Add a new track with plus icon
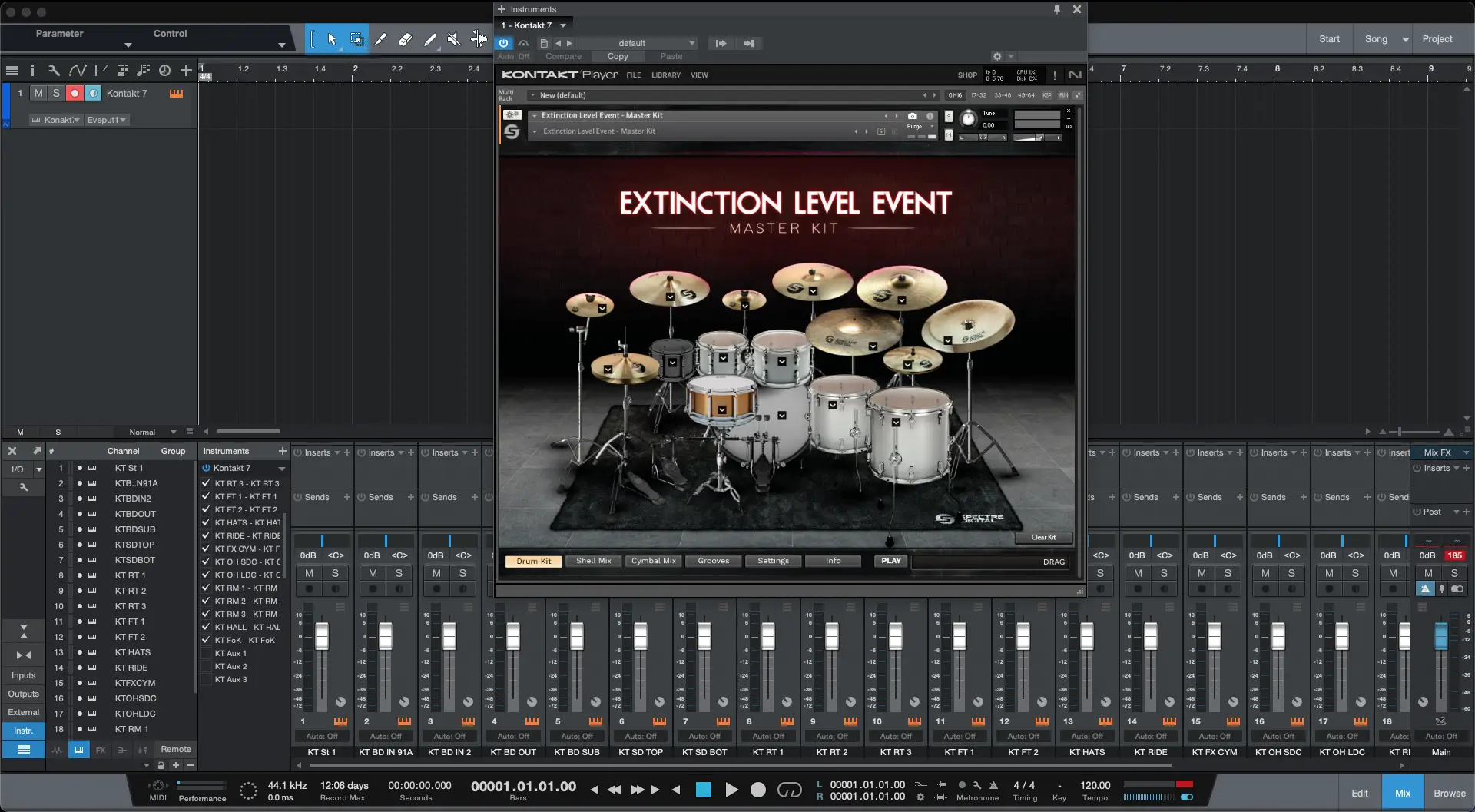The height and width of the screenshot is (812, 1475). pyautogui.click(x=186, y=70)
